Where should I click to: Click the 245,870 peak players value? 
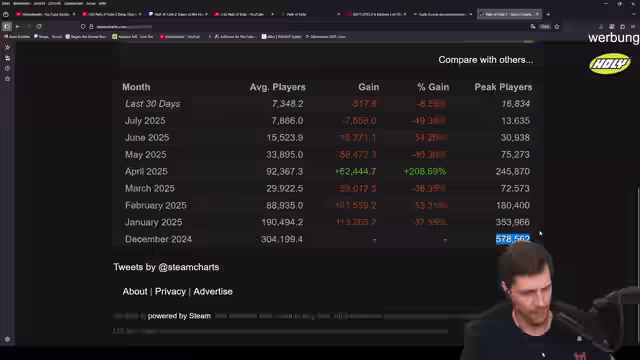(x=513, y=171)
